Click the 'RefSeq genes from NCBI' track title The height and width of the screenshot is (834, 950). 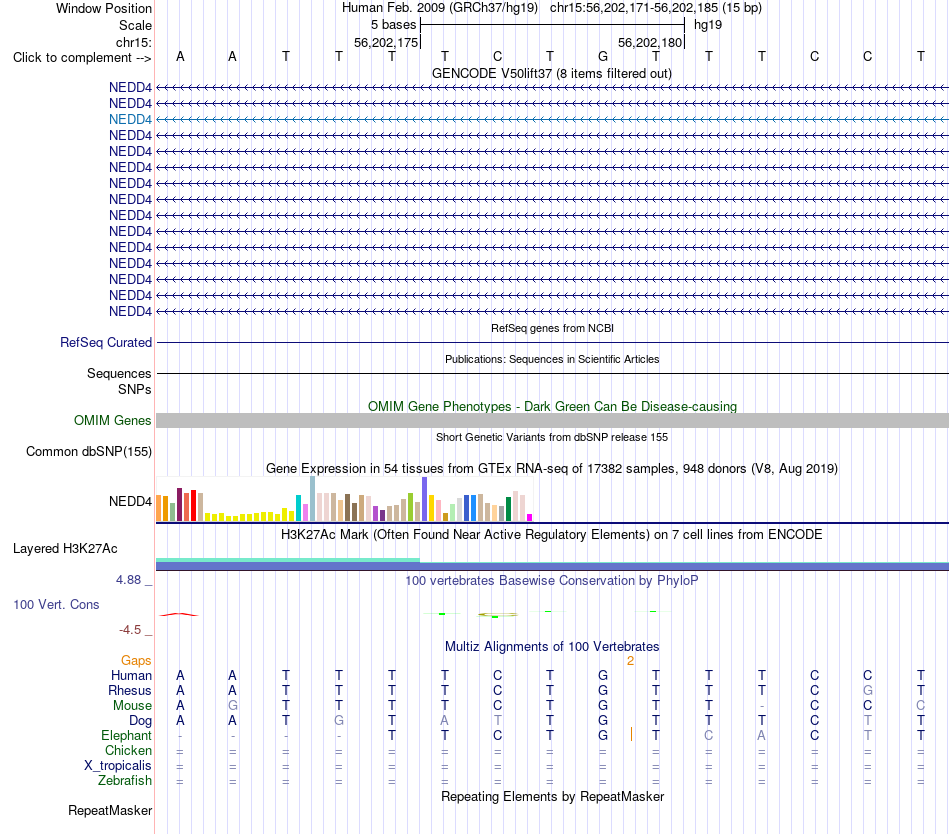click(x=553, y=328)
